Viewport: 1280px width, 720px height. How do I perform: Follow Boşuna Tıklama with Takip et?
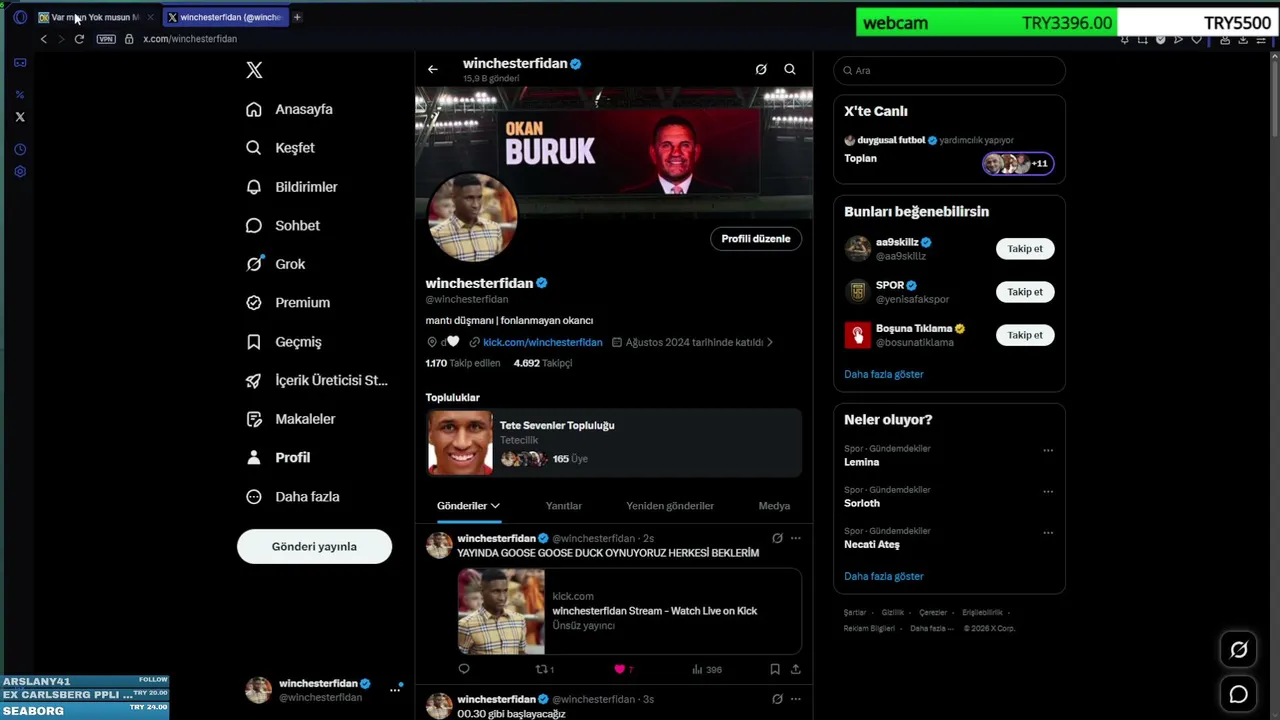(1025, 335)
